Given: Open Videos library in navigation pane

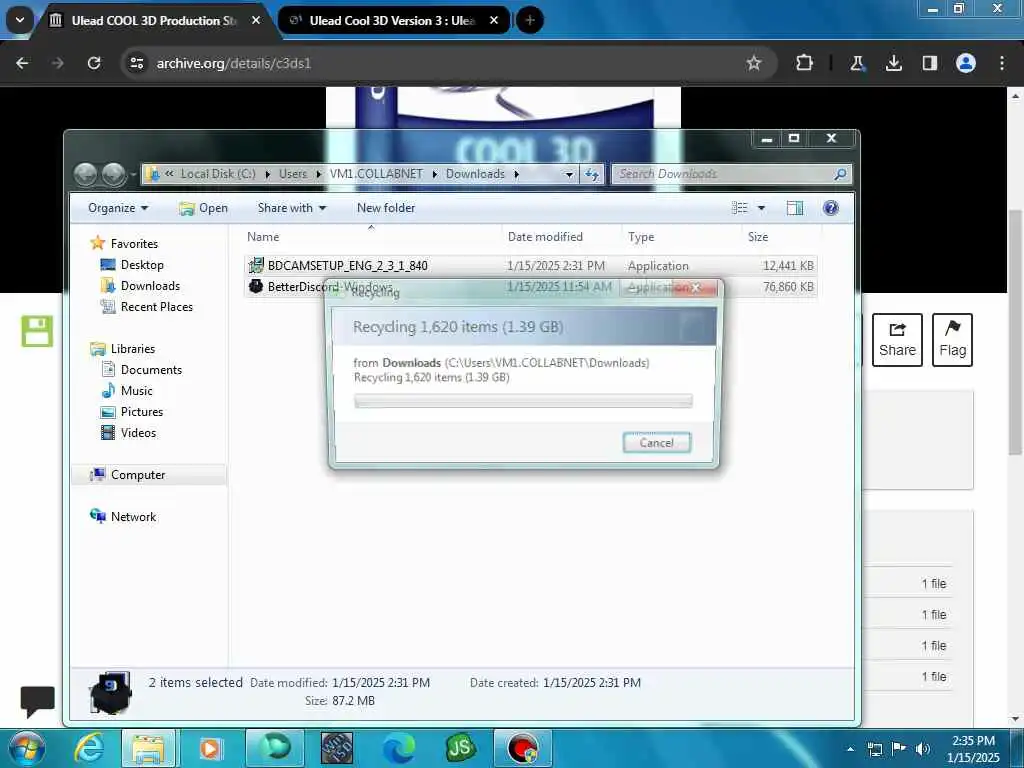Looking at the screenshot, I should pyautogui.click(x=138, y=432).
